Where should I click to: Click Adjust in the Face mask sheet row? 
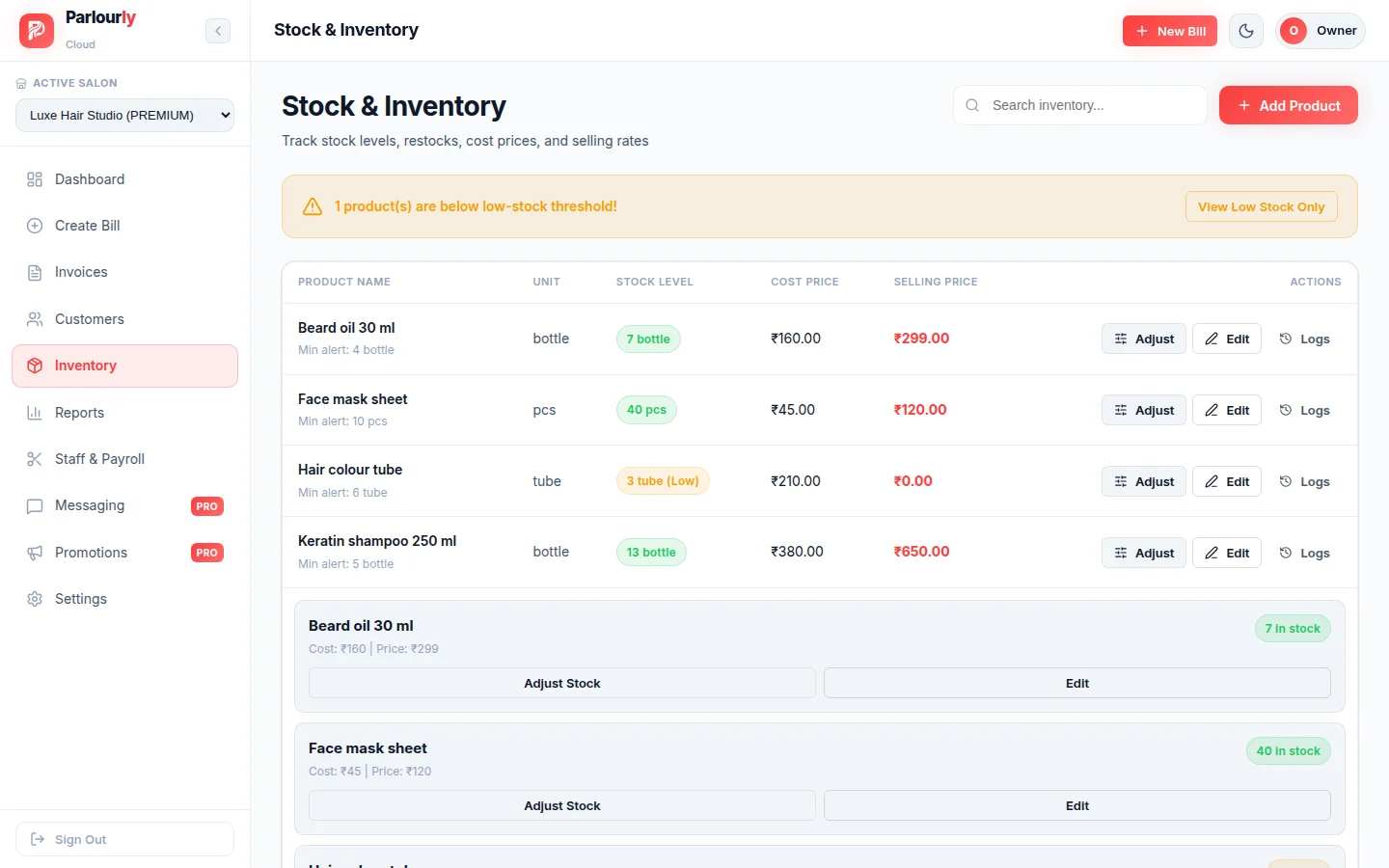point(1144,410)
